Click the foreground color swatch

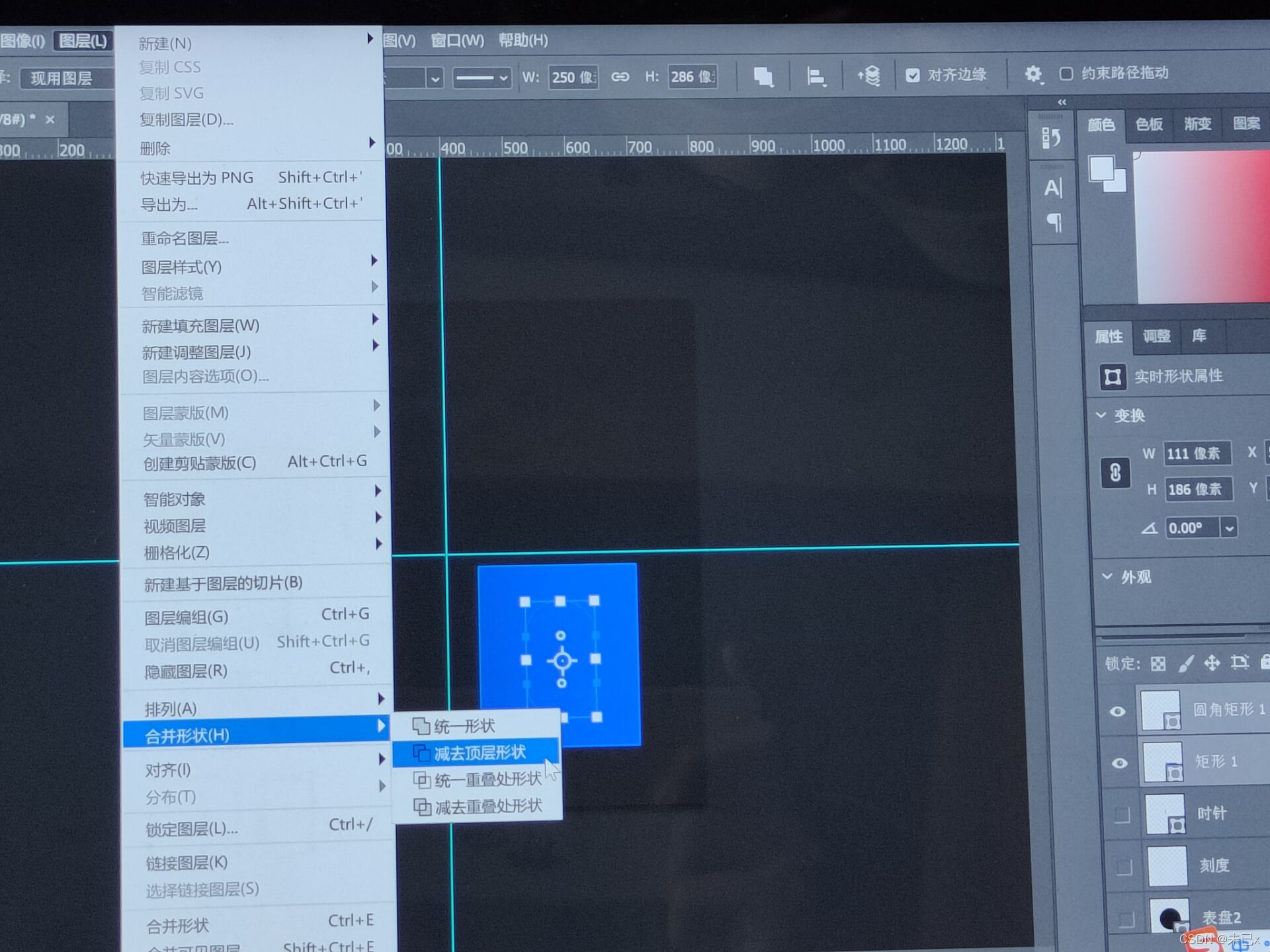(1101, 168)
